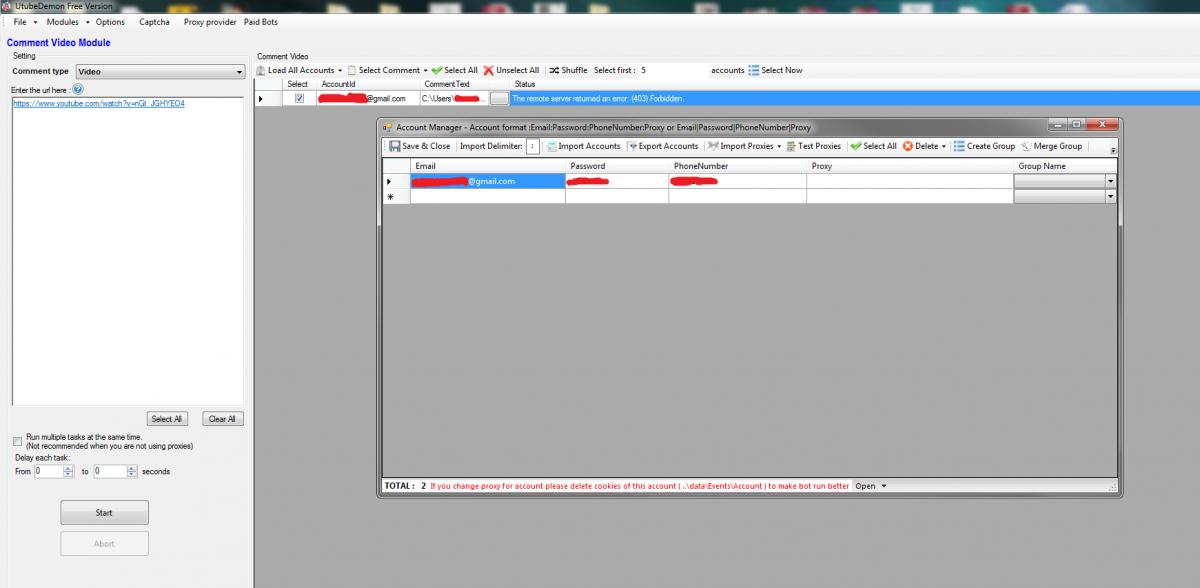Open the File menu
Image resolution: width=1200 pixels, height=588 pixels.
pyautogui.click(x=25, y=22)
